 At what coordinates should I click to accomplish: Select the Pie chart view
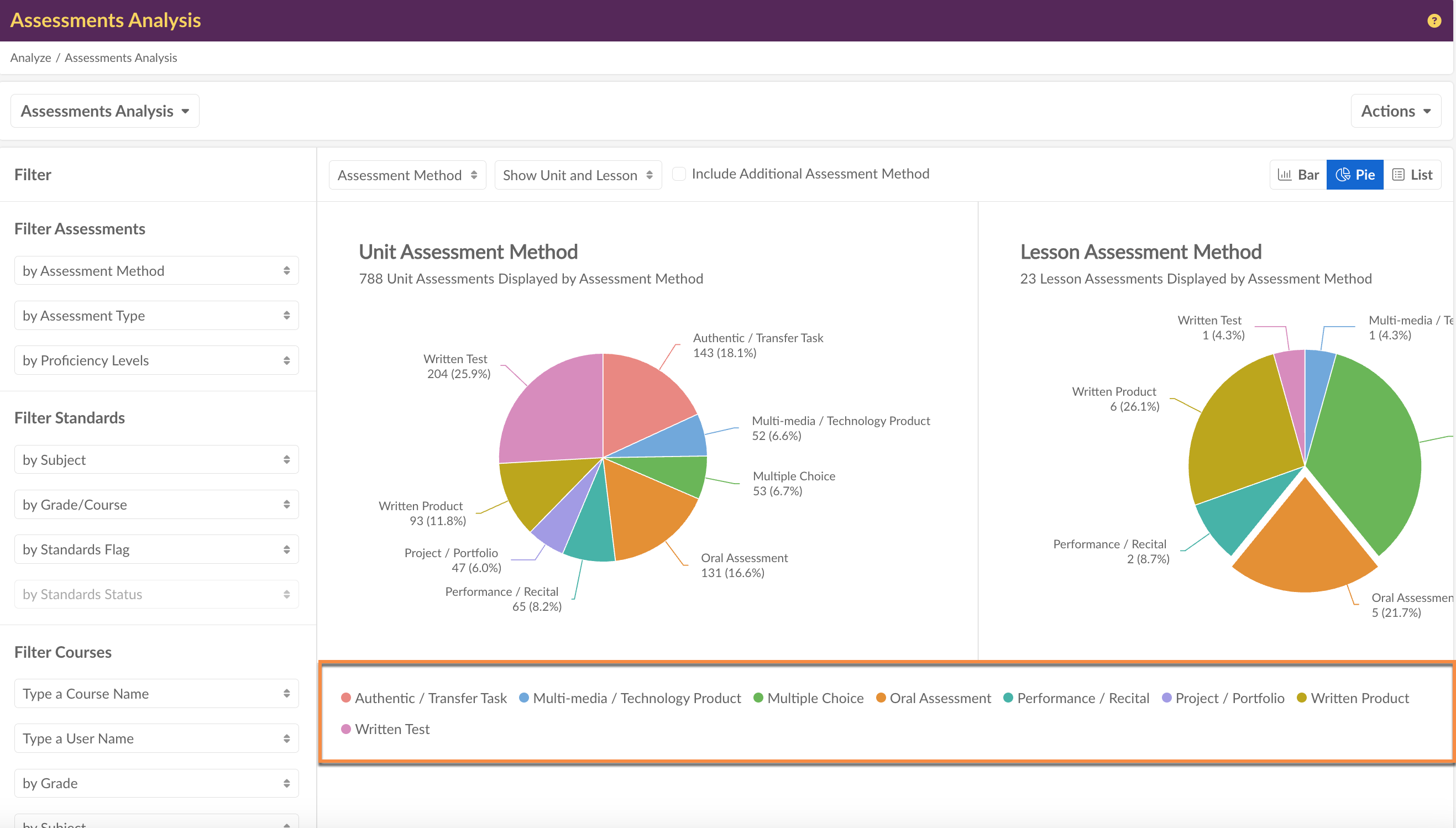[1354, 175]
